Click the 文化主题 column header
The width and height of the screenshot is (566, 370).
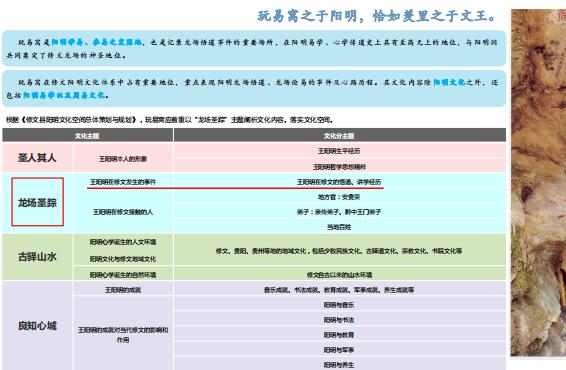(x=87, y=135)
